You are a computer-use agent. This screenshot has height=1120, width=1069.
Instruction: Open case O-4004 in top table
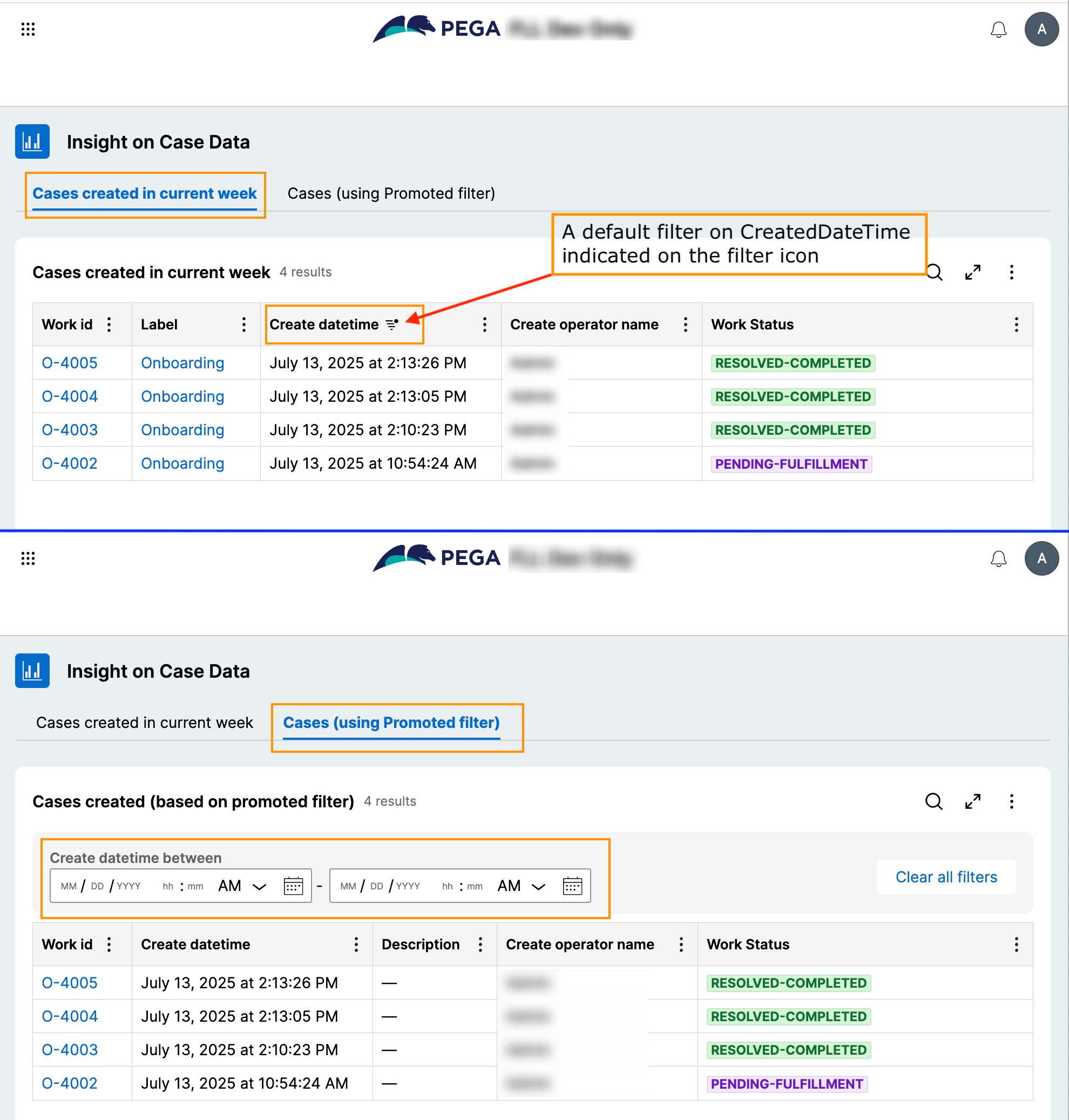click(x=70, y=396)
